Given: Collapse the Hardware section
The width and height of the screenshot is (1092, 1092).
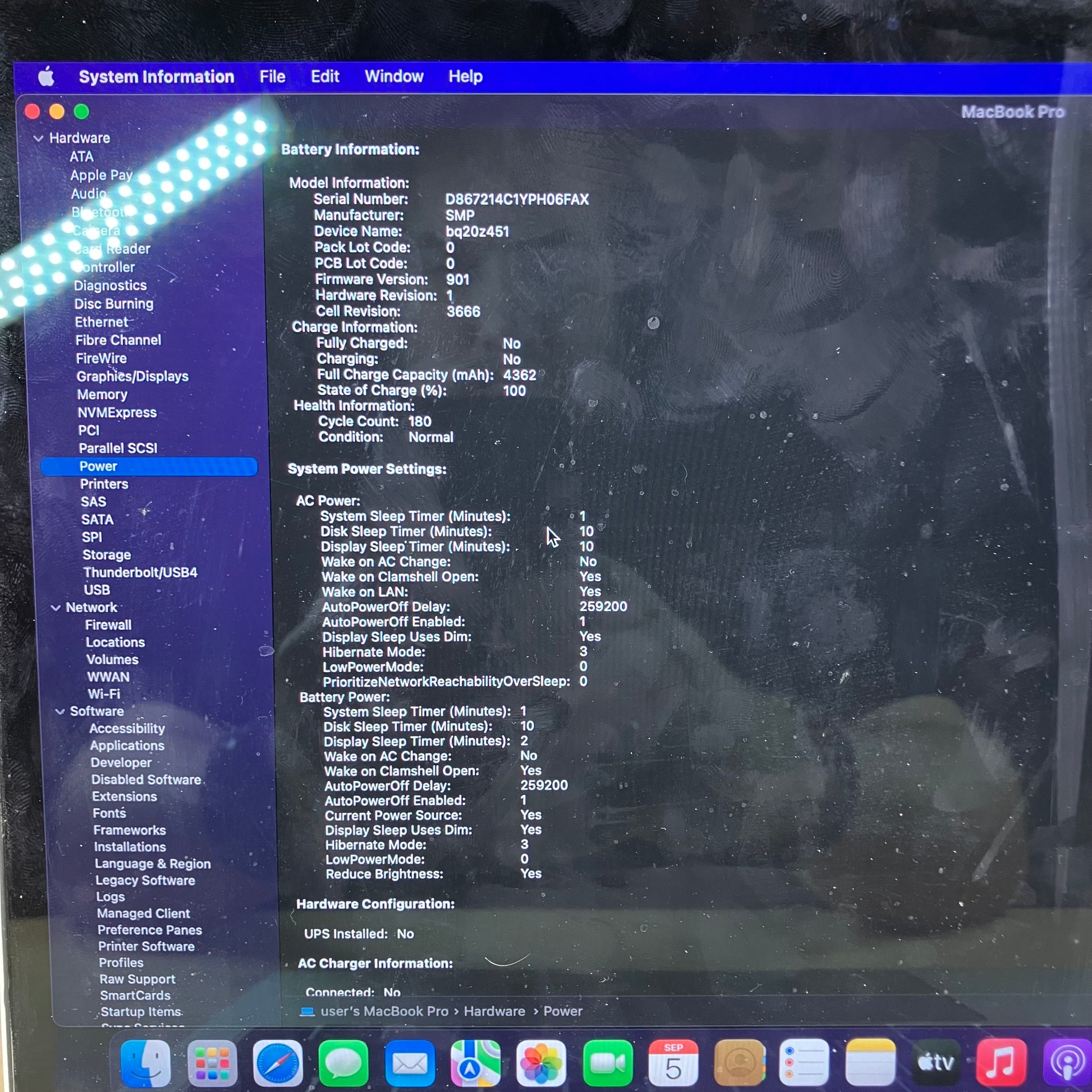Looking at the screenshot, I should tap(38, 138).
